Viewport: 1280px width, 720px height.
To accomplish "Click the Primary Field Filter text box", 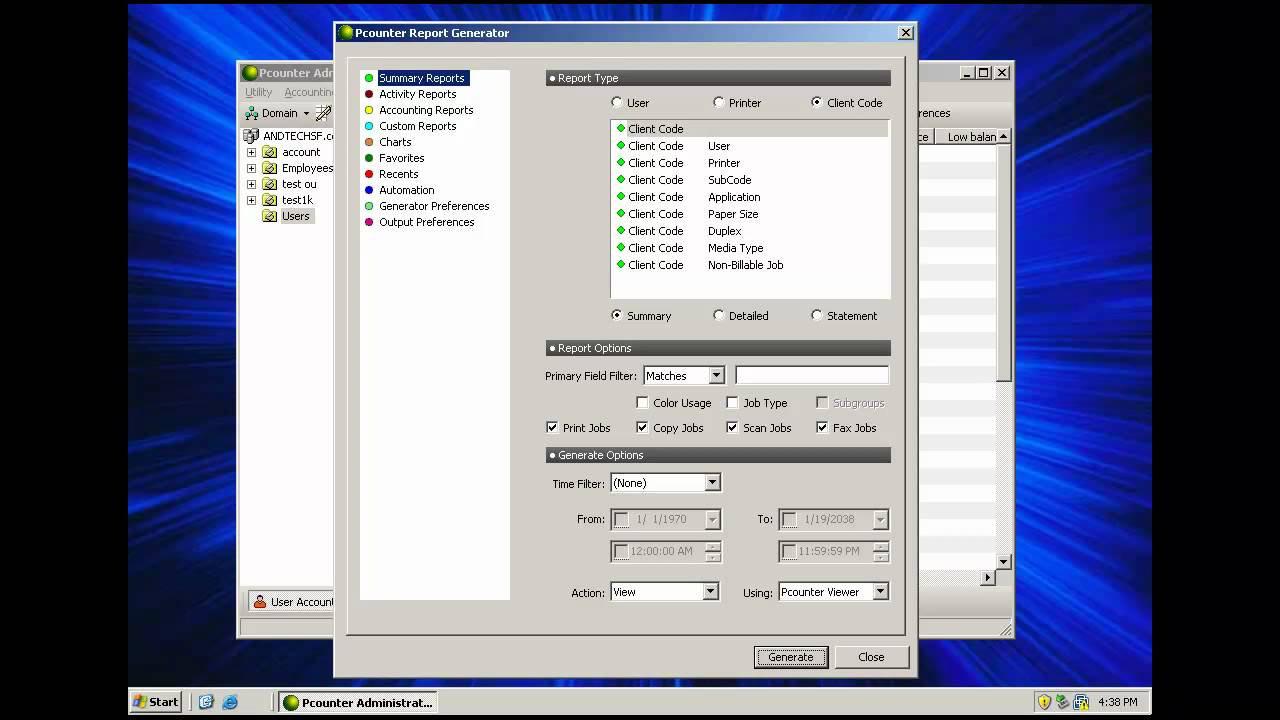I will (812, 376).
